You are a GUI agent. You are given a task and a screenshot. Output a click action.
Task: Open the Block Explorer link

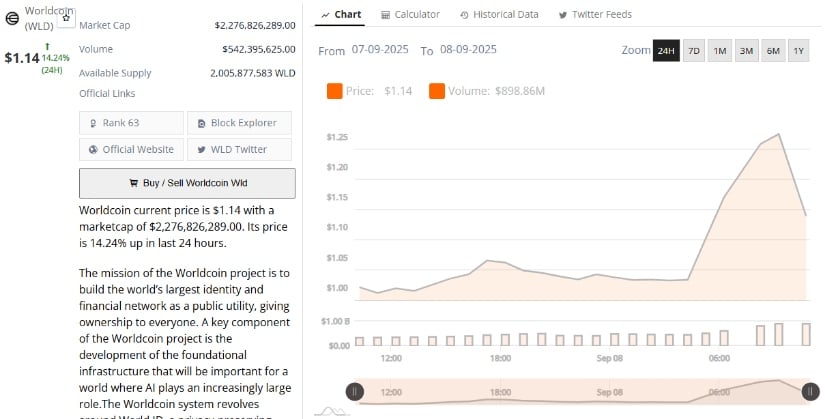(x=239, y=123)
